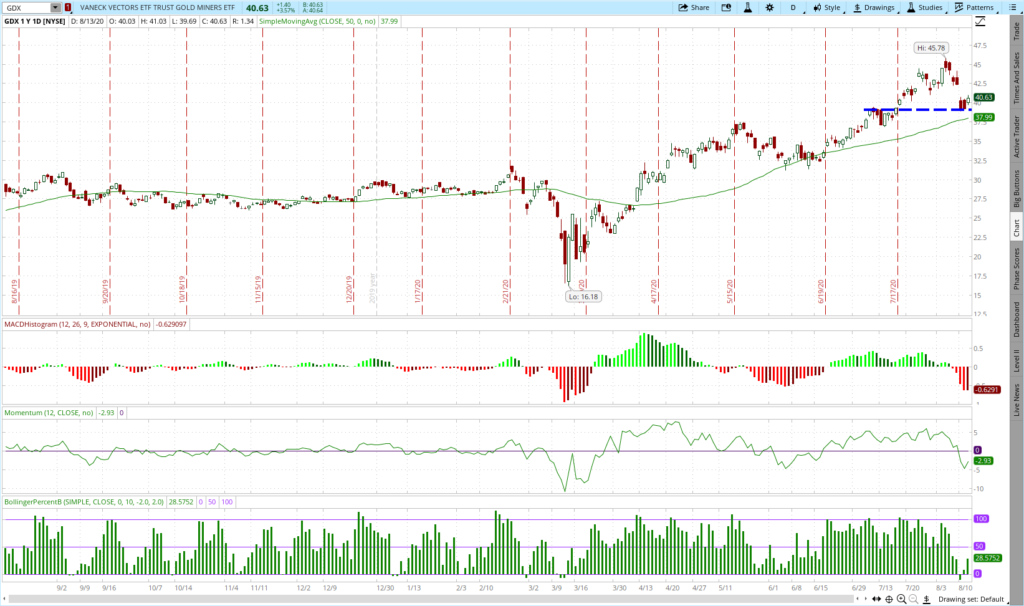The width and height of the screenshot is (1024, 606).
Task: Click the flask icon beside the gear
Action: click(x=748, y=8)
